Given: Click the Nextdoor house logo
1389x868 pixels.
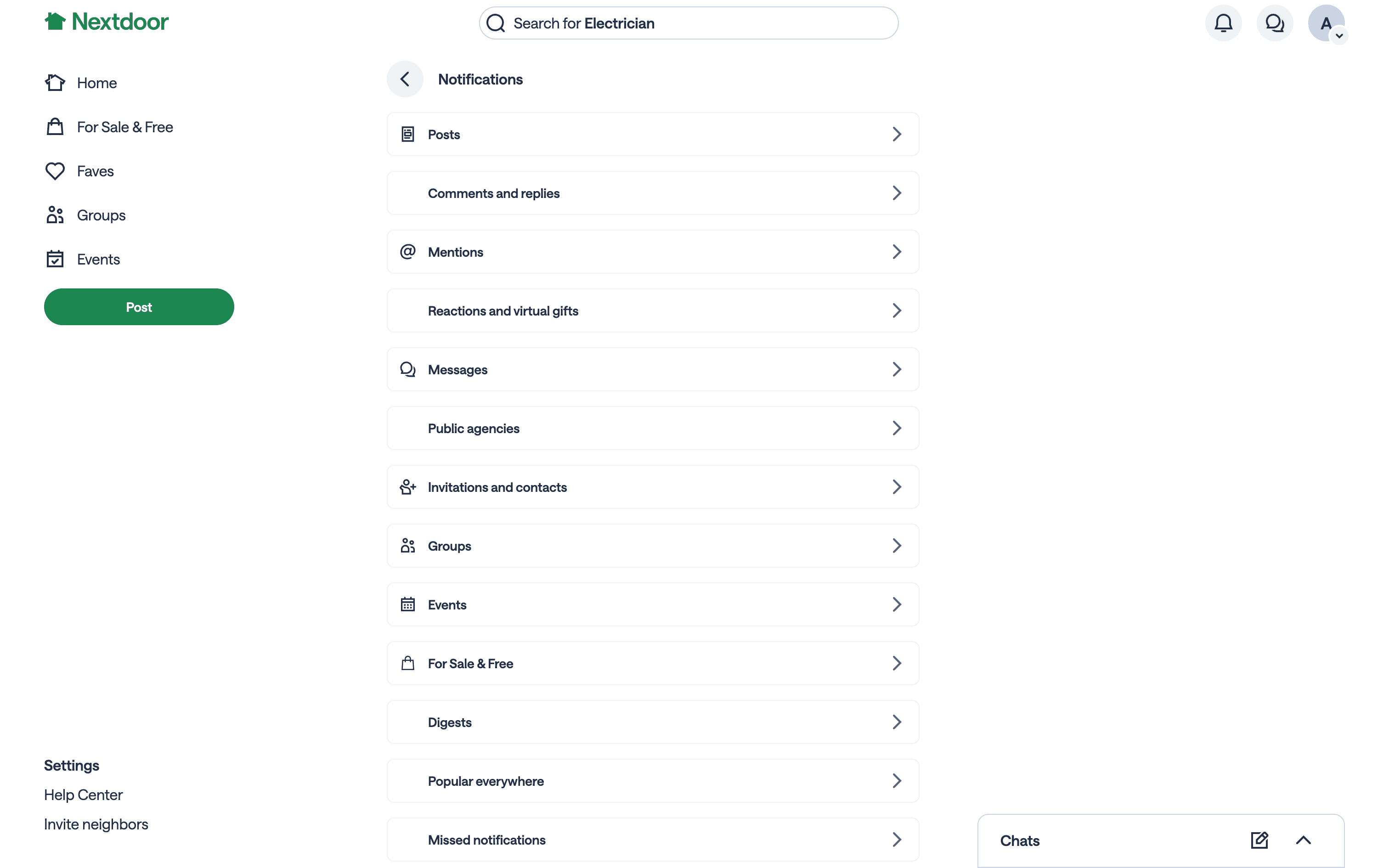Looking at the screenshot, I should click(x=55, y=22).
